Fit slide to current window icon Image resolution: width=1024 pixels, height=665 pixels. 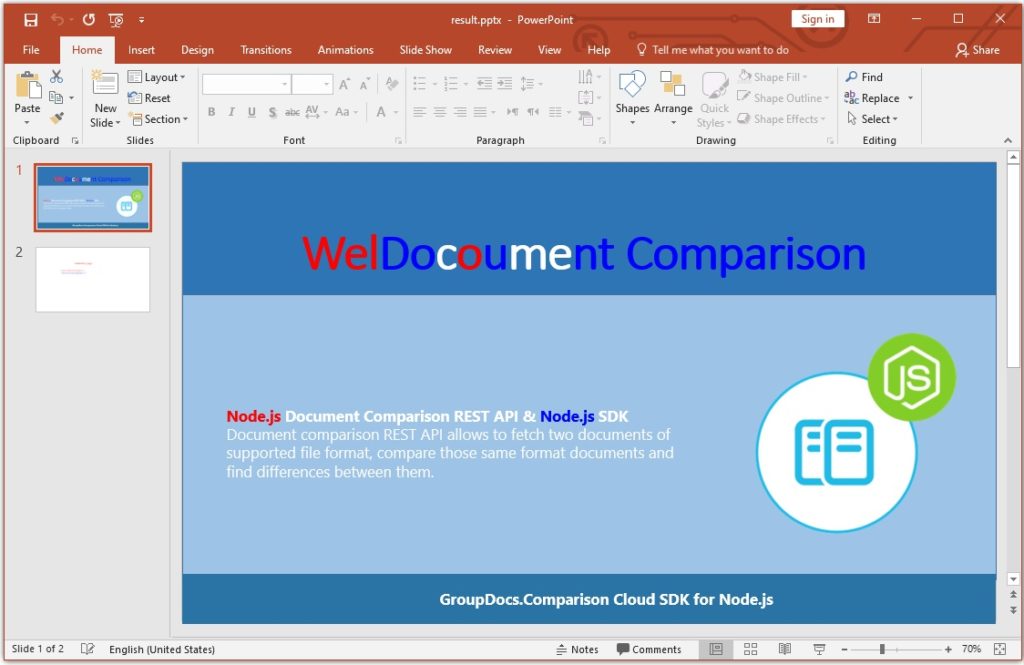(1000, 649)
